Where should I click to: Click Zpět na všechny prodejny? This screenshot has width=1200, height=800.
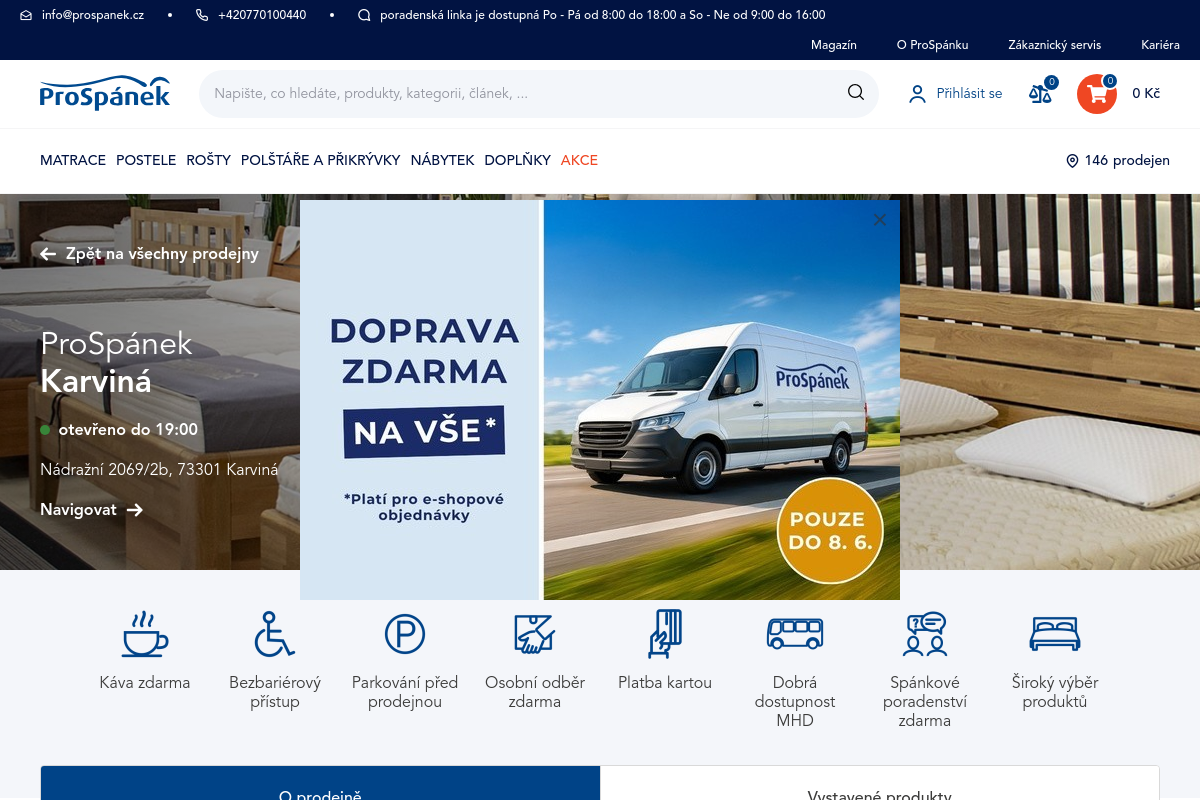[x=162, y=254]
